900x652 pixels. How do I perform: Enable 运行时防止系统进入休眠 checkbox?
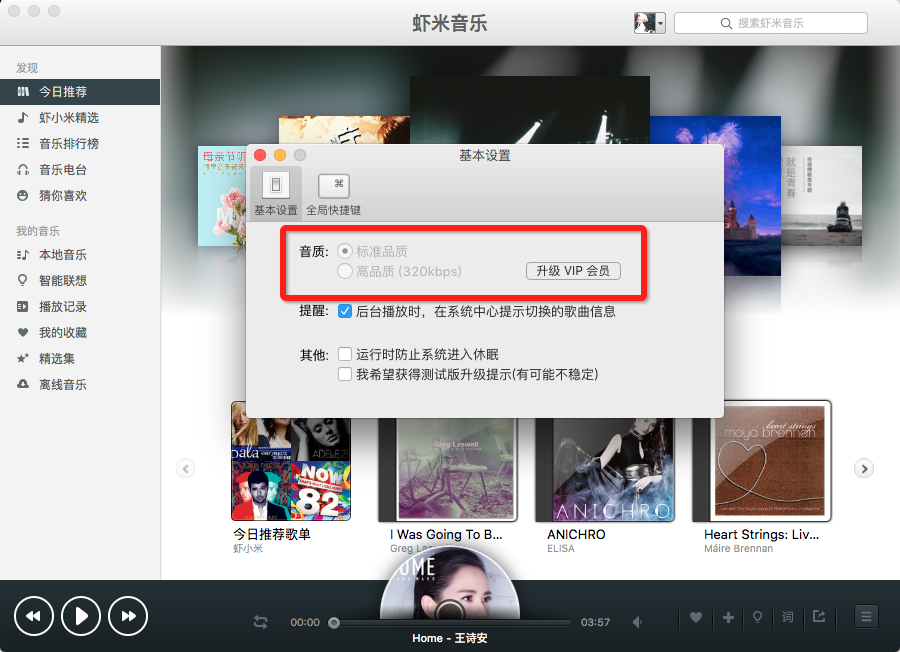pos(344,354)
